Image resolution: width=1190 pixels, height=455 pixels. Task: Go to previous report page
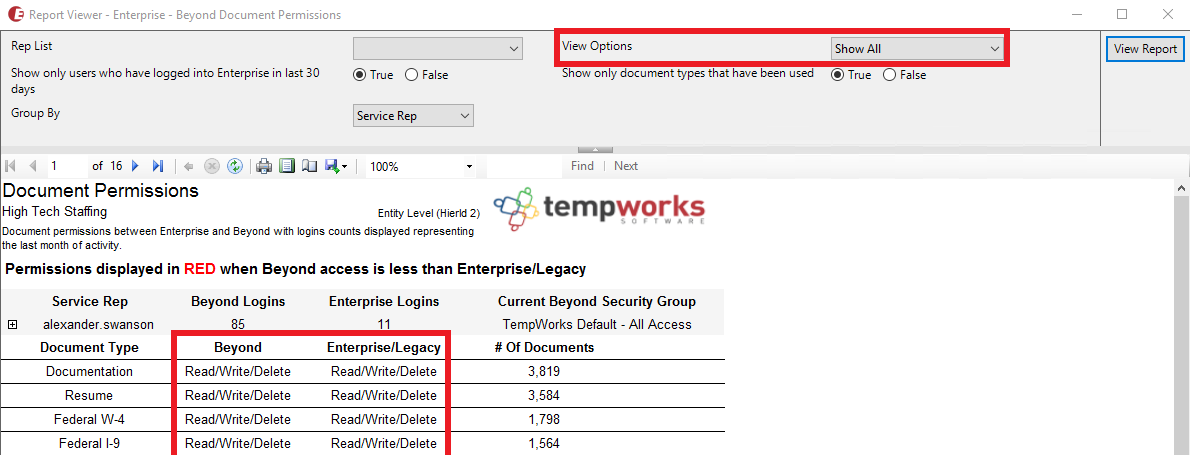click(33, 166)
